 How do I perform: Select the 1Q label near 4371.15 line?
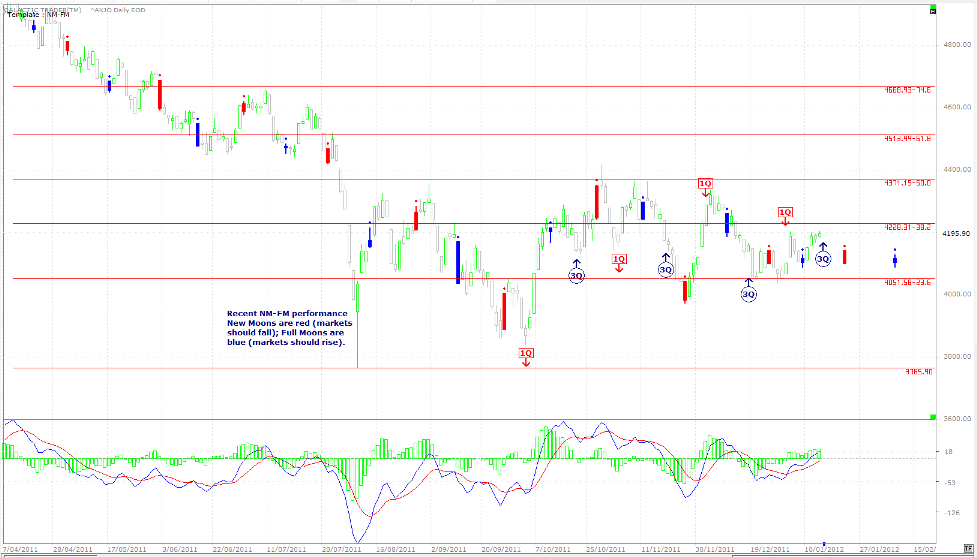(705, 183)
